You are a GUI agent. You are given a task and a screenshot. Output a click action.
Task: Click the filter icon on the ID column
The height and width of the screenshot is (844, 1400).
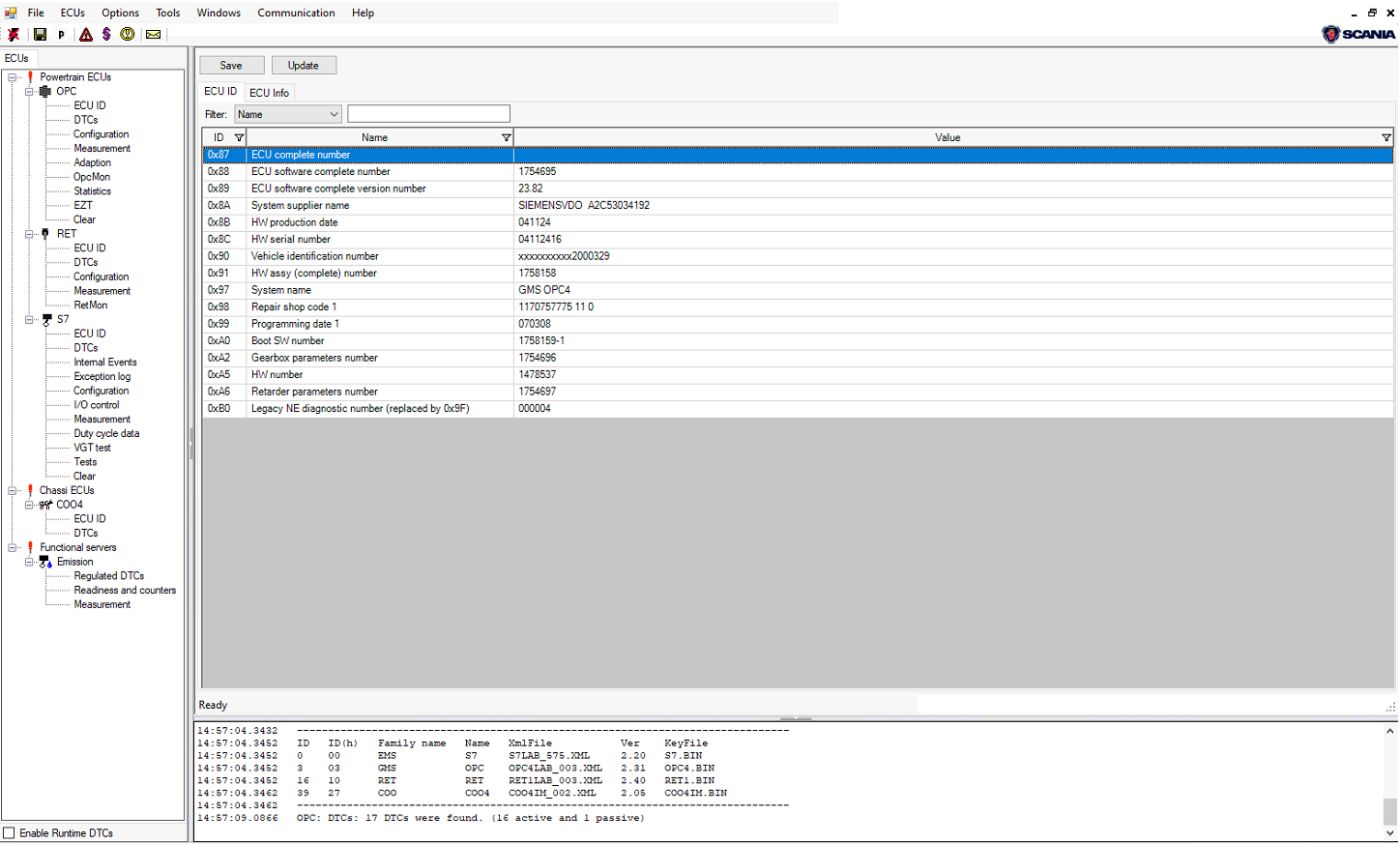tap(239, 137)
